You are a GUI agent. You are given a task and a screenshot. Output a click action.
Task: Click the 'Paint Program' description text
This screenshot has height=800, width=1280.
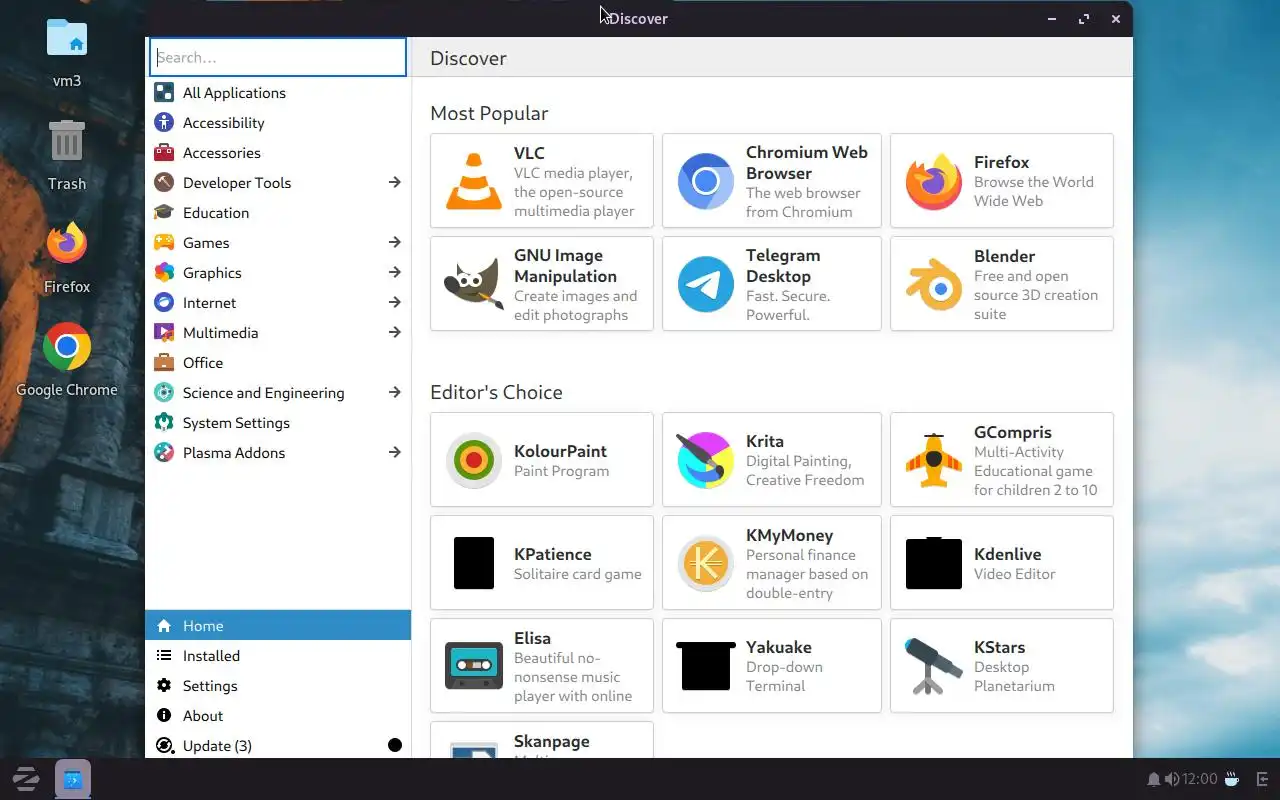(561, 471)
